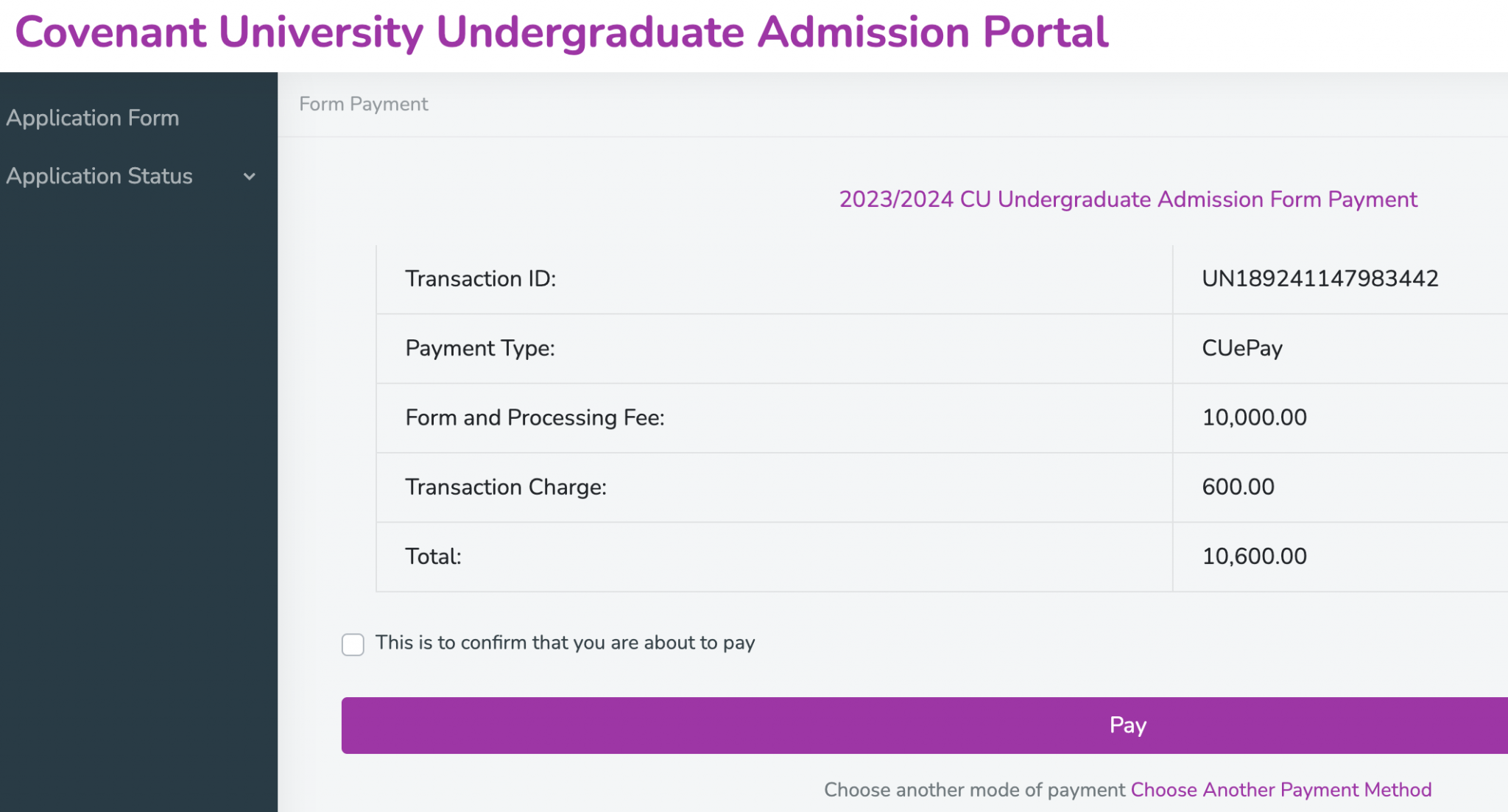Image resolution: width=1508 pixels, height=812 pixels.
Task: Expand the Application Status chevron arrow
Action: [x=250, y=177]
